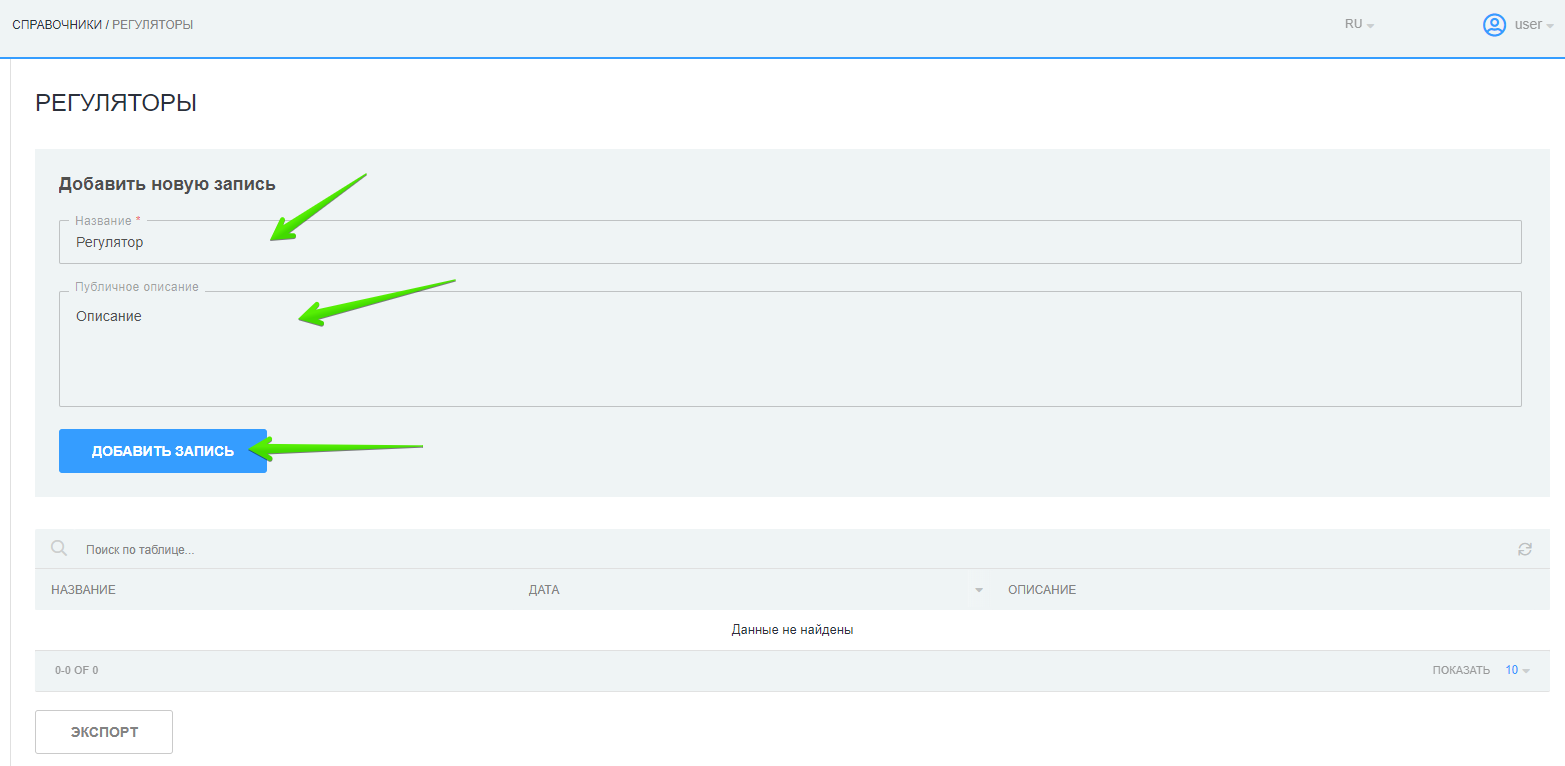Expand the user account menu caret
Viewport: 1565px width, 766px height.
[x=1549, y=26]
